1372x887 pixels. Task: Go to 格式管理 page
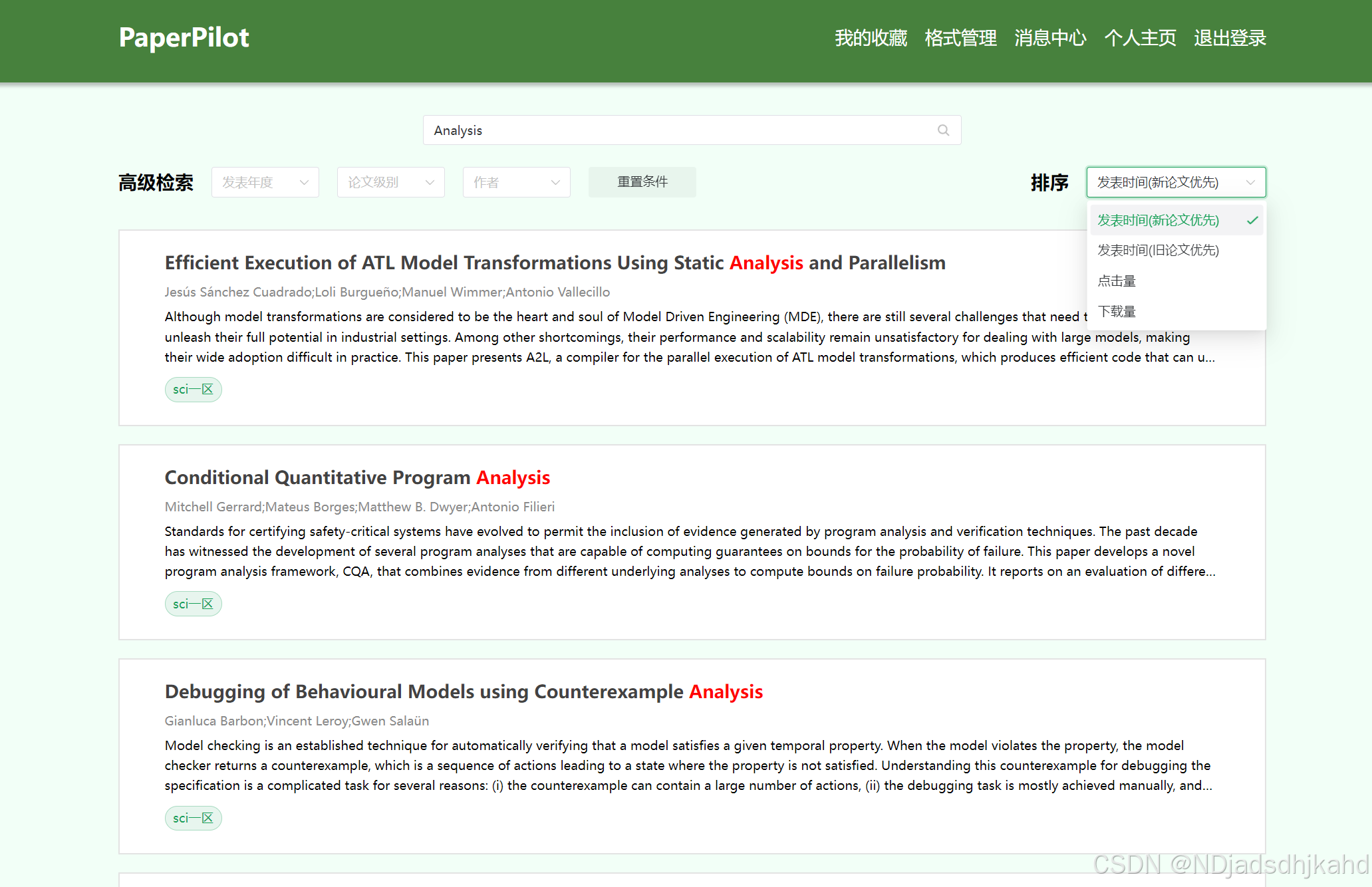click(960, 38)
